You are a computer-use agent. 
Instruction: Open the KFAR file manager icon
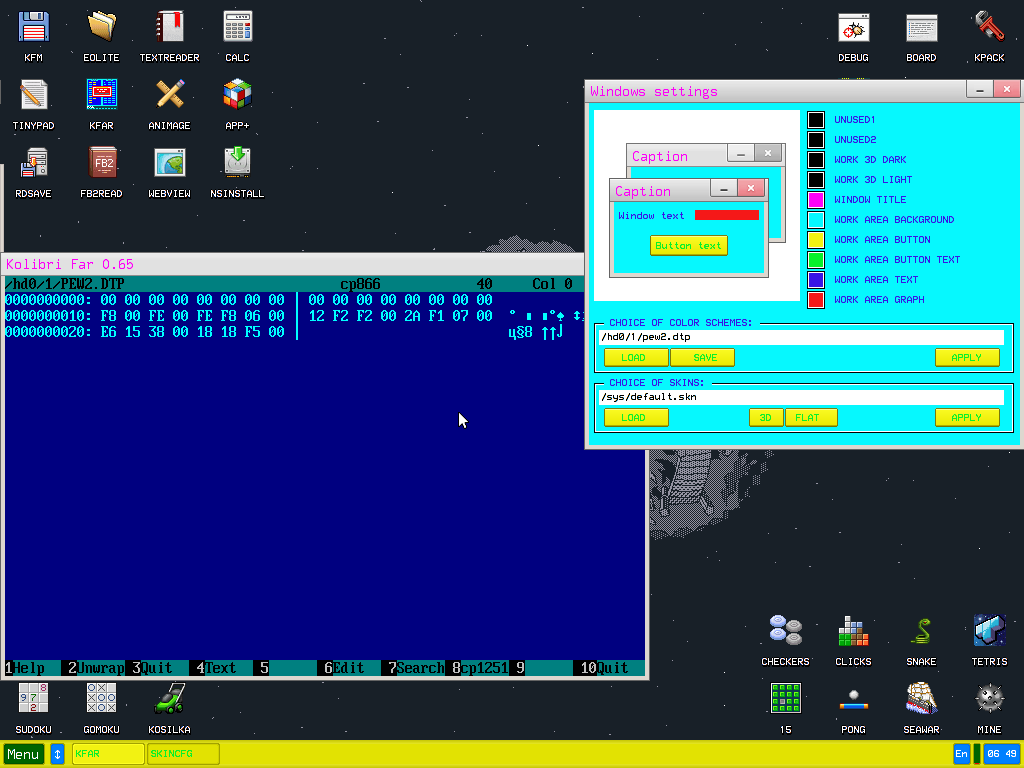(x=101, y=95)
